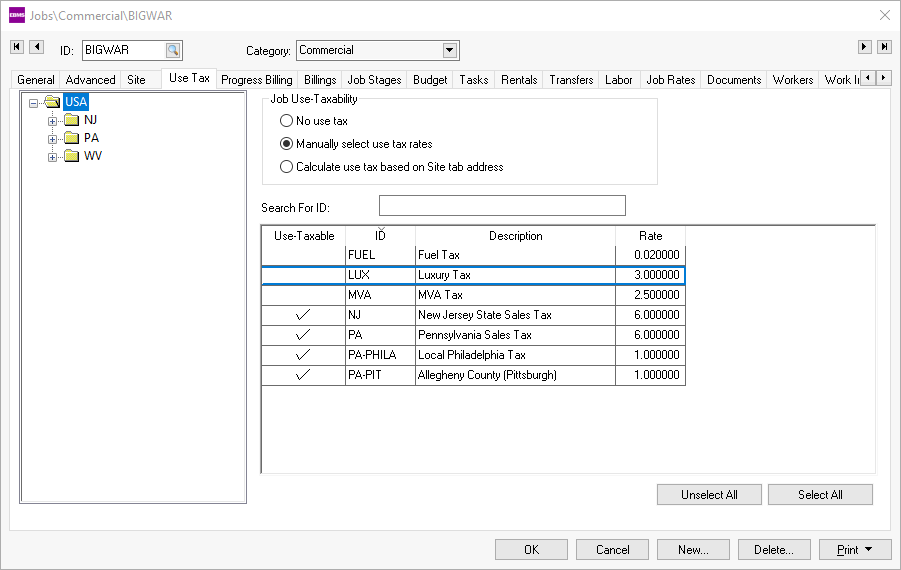Screen dimensions: 901x570
Task: Switch to the Progress Billing tab
Action: point(257,80)
